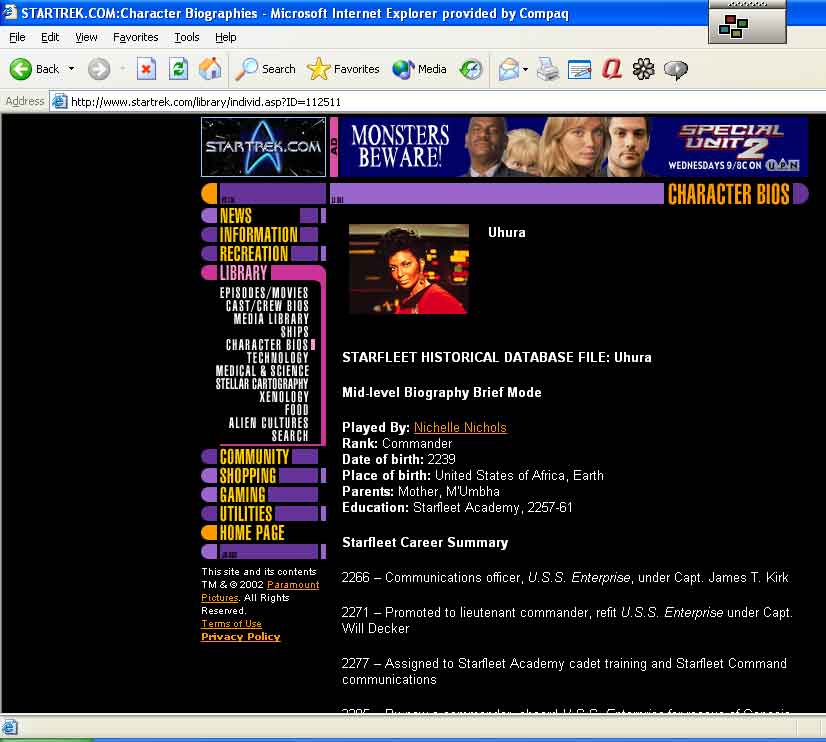Return to the site HOME PAGE
The image size is (826, 742).
point(252,532)
